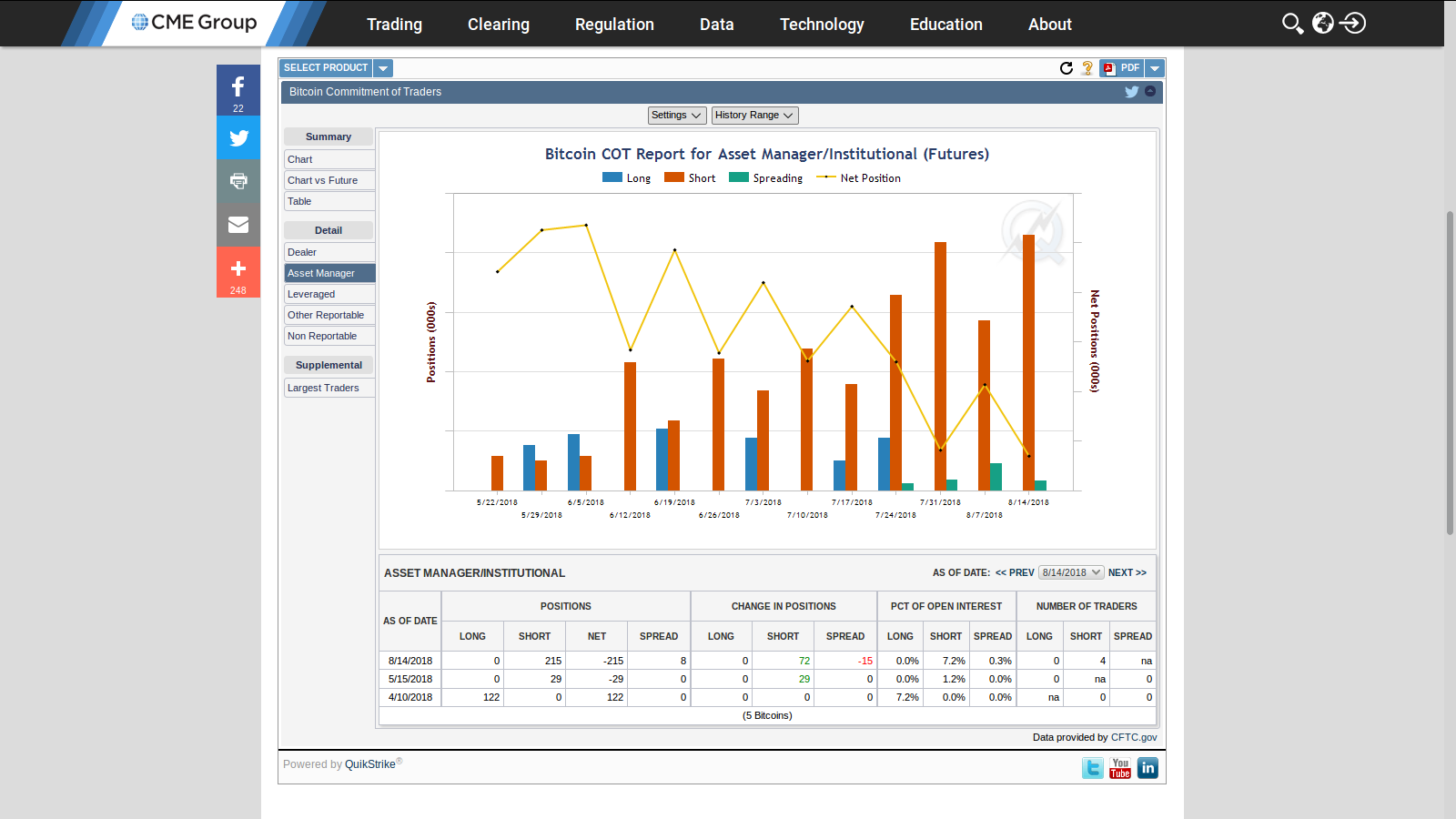
Task: Email this page using the envelope icon
Action: point(238,225)
